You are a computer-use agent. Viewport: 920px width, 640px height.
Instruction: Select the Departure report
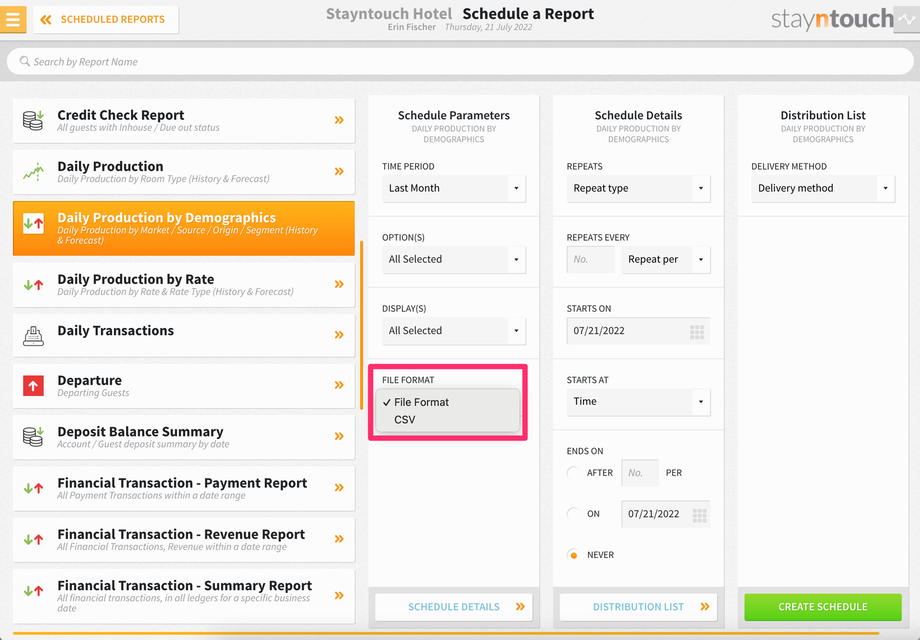pyautogui.click(x=184, y=385)
